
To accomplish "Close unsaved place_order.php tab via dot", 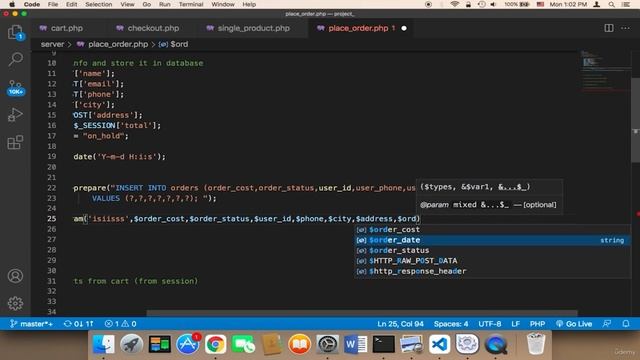I will tap(404, 28).
